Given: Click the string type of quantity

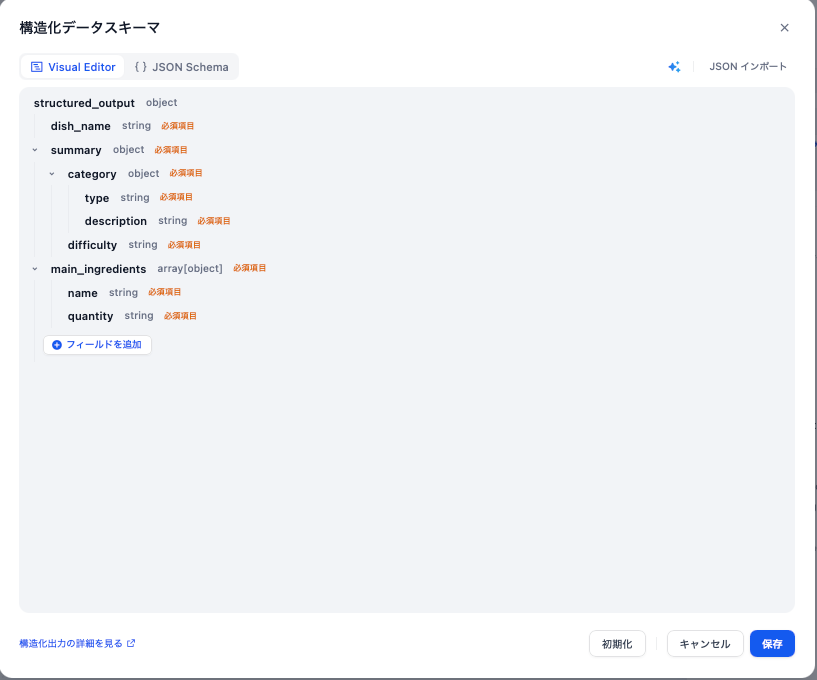Looking at the screenshot, I should click(139, 315).
